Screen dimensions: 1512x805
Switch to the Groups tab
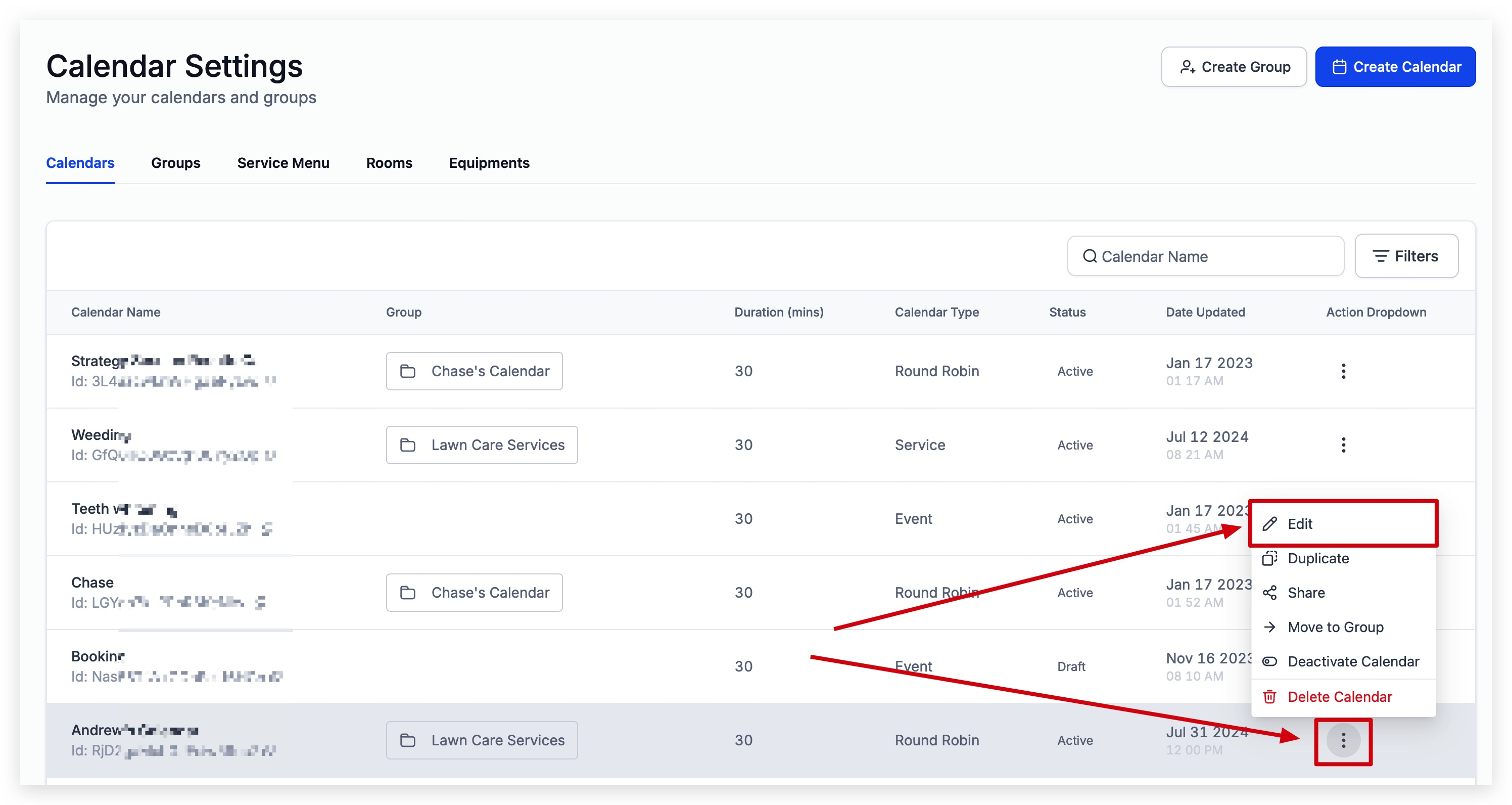pyautogui.click(x=175, y=163)
